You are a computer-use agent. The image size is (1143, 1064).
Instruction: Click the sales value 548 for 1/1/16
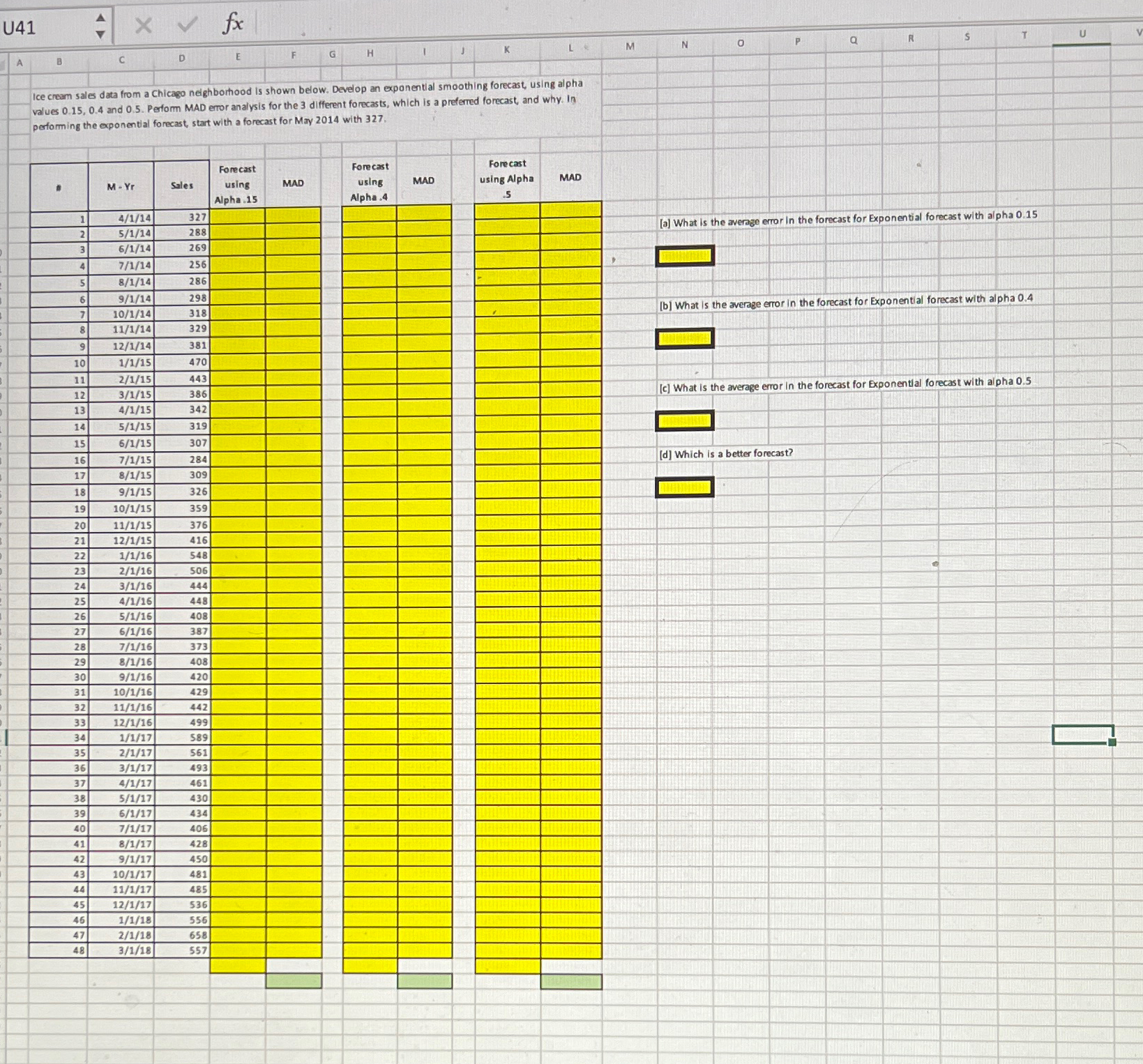click(x=182, y=556)
